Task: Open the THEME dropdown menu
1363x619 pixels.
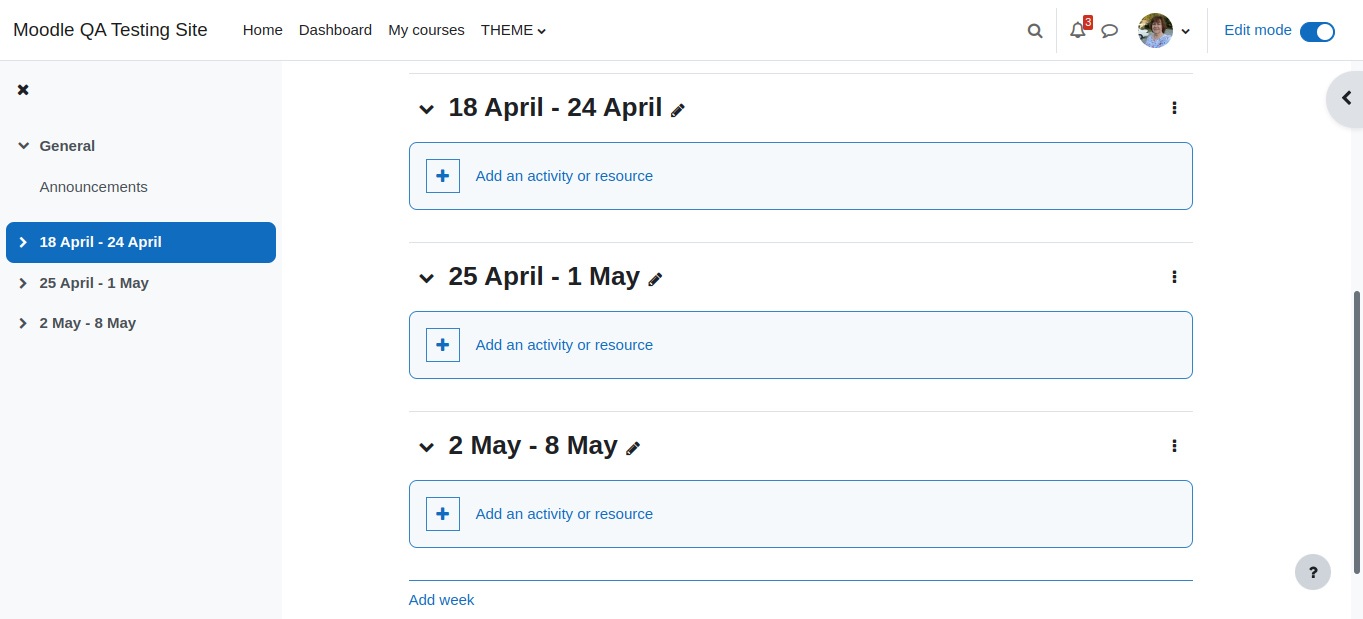Action: point(513,30)
